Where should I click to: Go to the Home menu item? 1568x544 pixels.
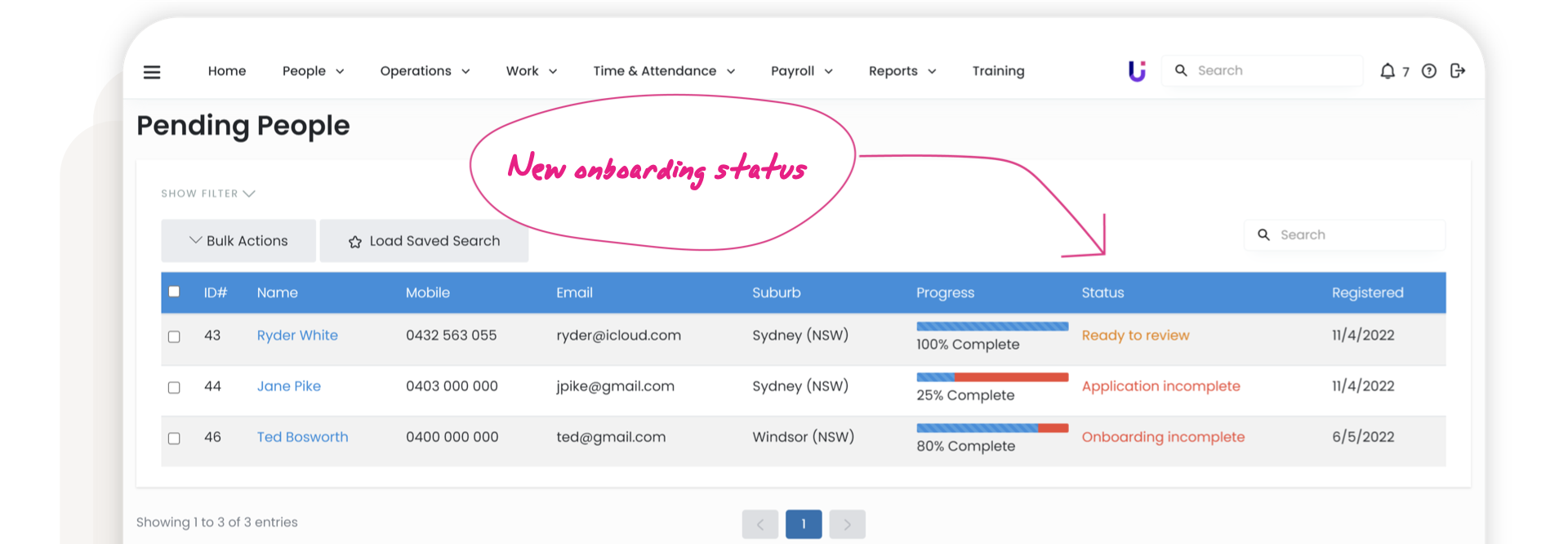pyautogui.click(x=227, y=71)
